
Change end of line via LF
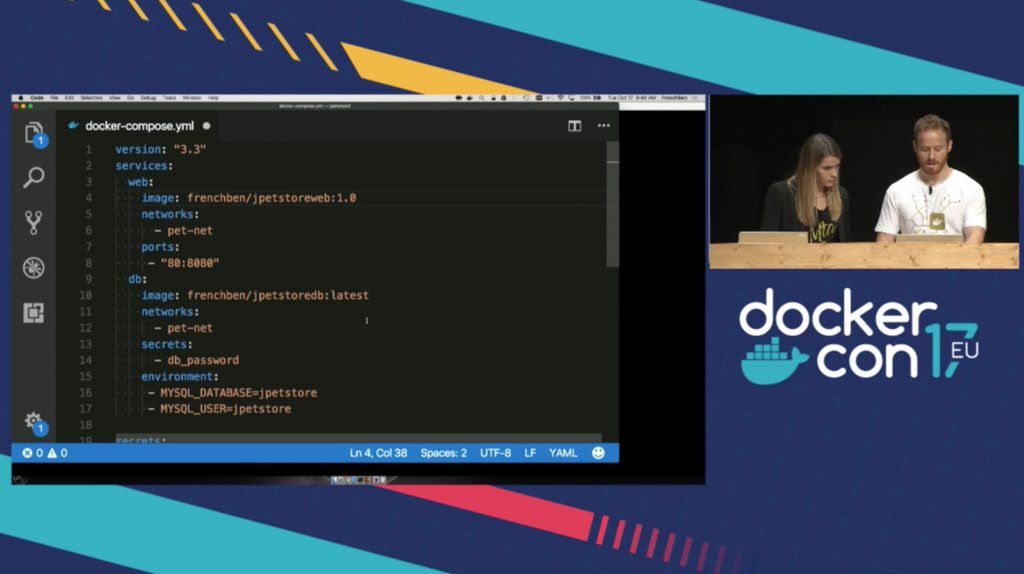point(530,453)
